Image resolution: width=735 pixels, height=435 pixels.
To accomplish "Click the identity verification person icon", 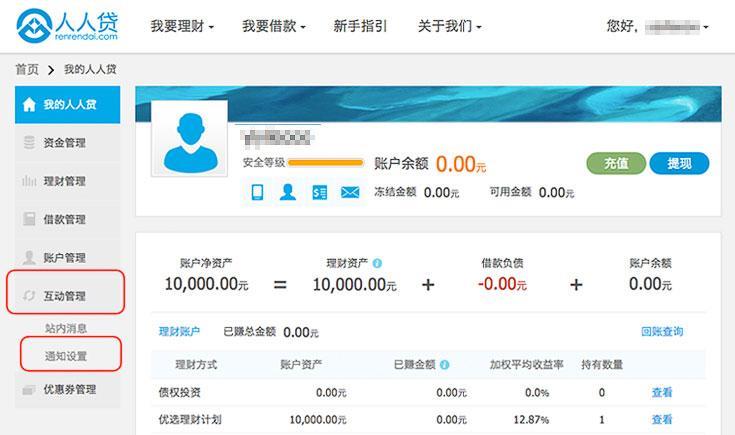I will 288,192.
